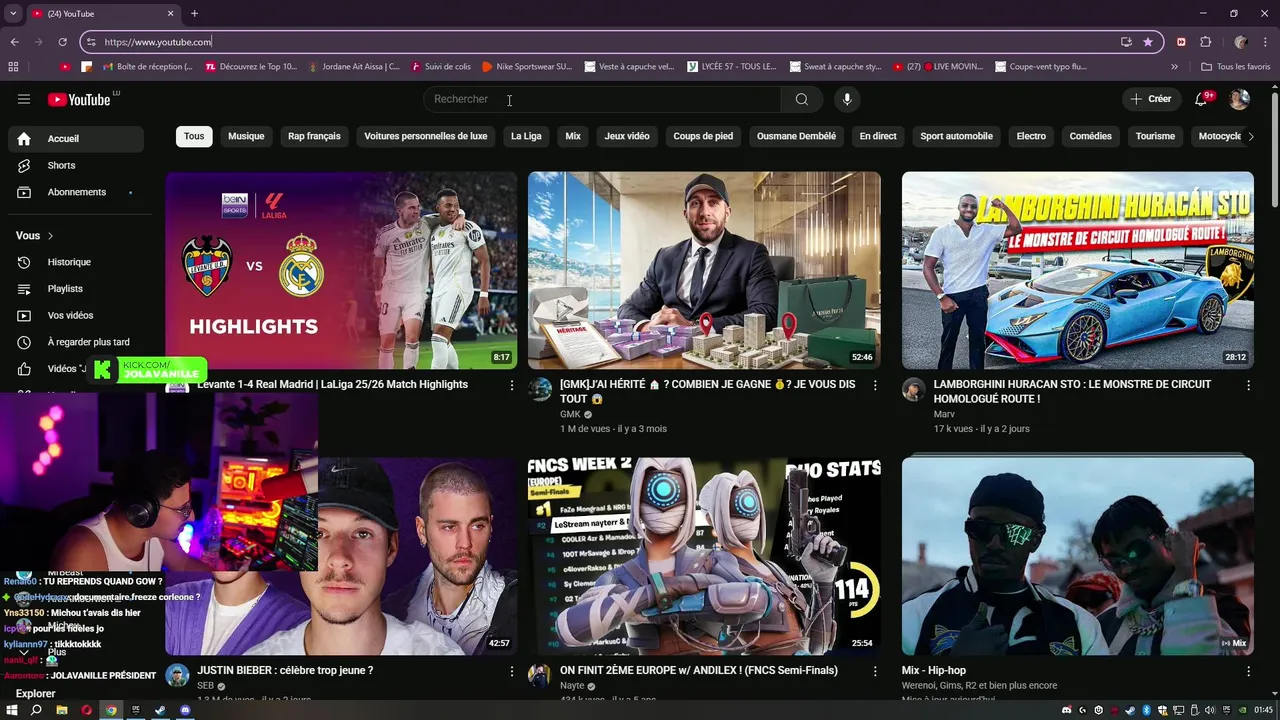
Task: Click the Créer button
Action: coord(1152,99)
